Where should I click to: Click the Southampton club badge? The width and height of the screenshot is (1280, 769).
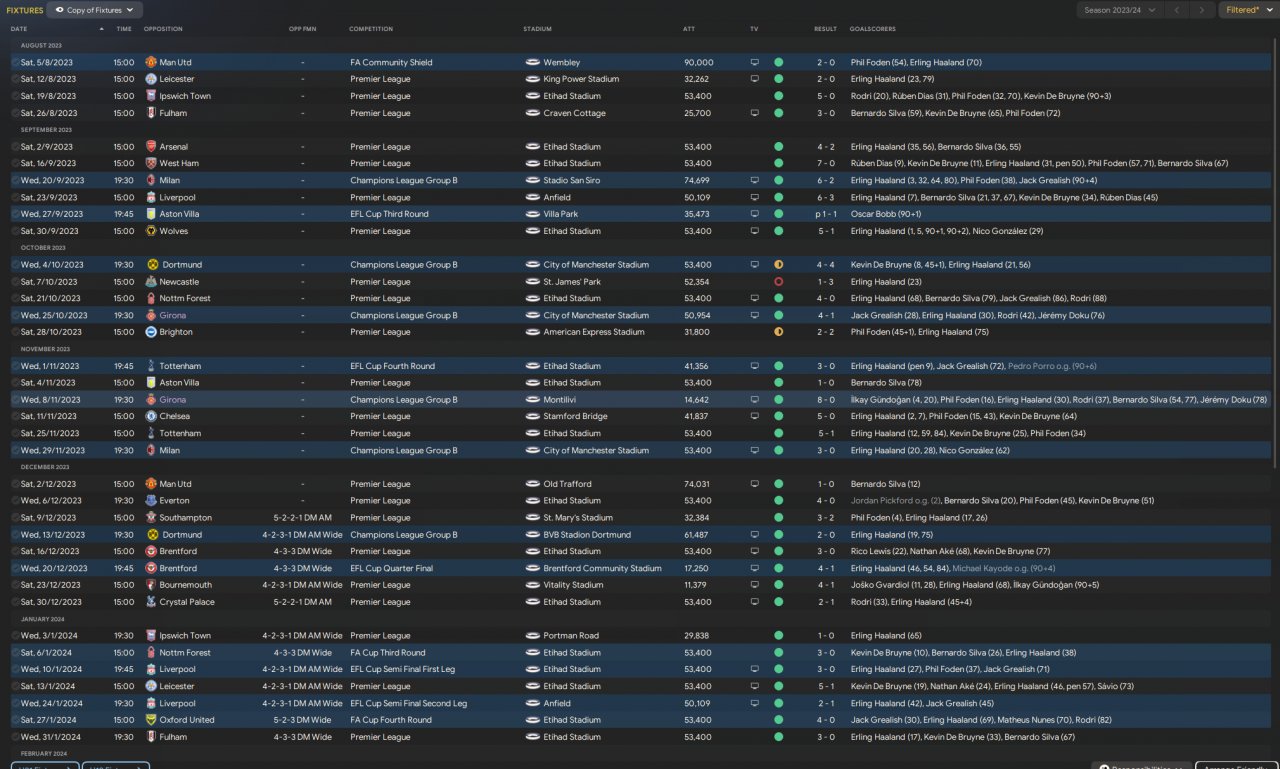coord(151,518)
